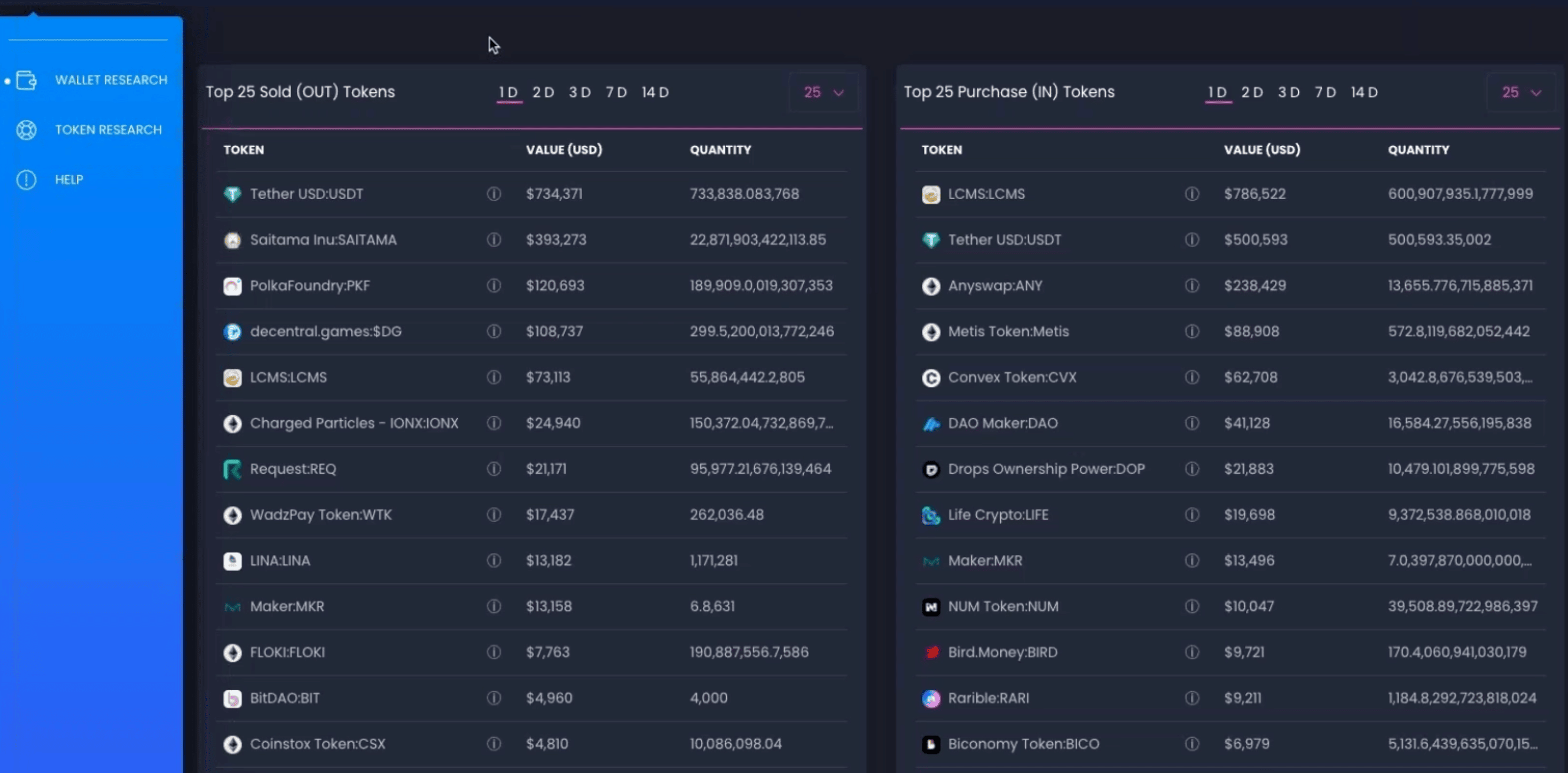Select the $73,113 LCMS sold value
The width and height of the screenshot is (1568, 773).
click(x=548, y=377)
